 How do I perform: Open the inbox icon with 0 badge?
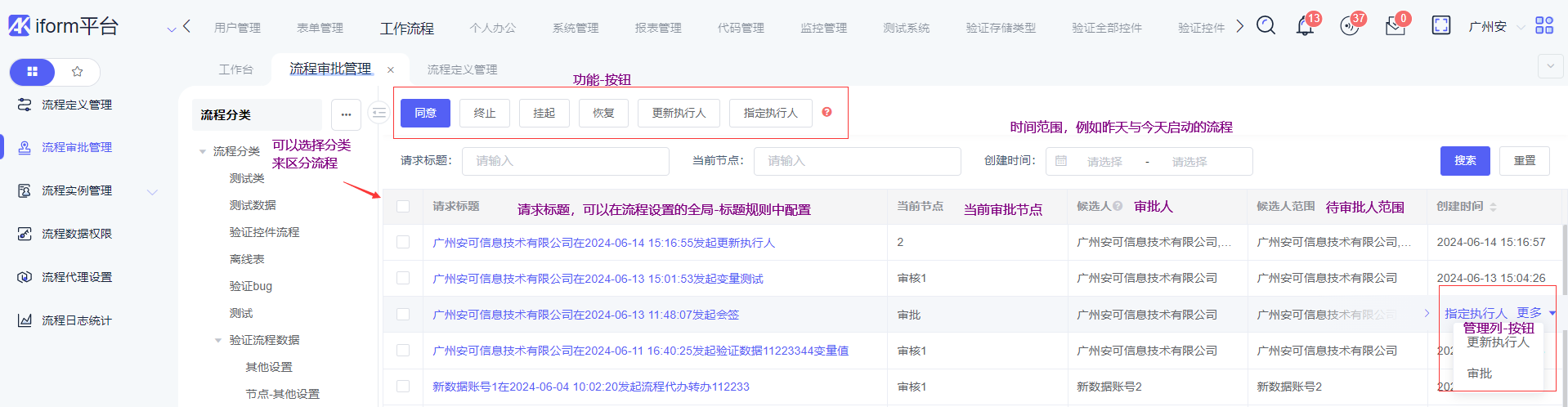(x=1395, y=26)
